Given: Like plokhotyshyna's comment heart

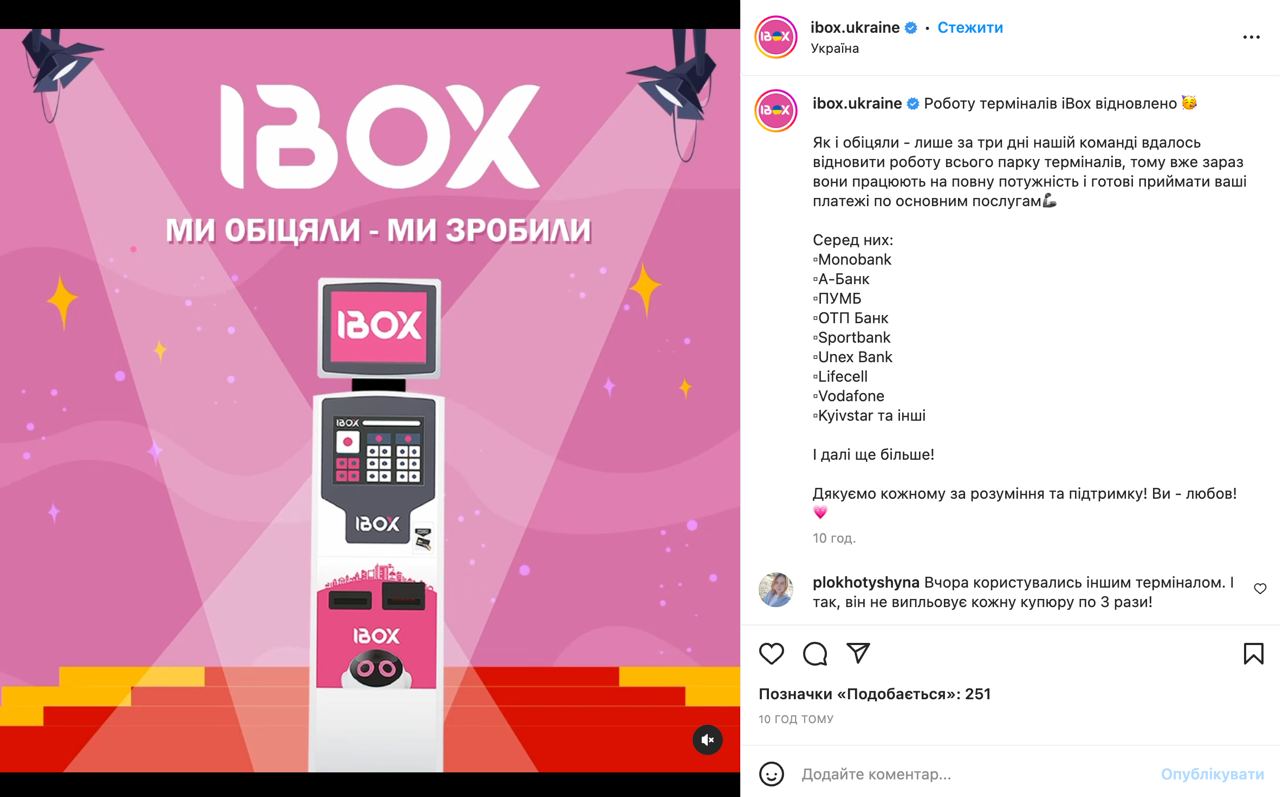Looking at the screenshot, I should (x=1260, y=589).
